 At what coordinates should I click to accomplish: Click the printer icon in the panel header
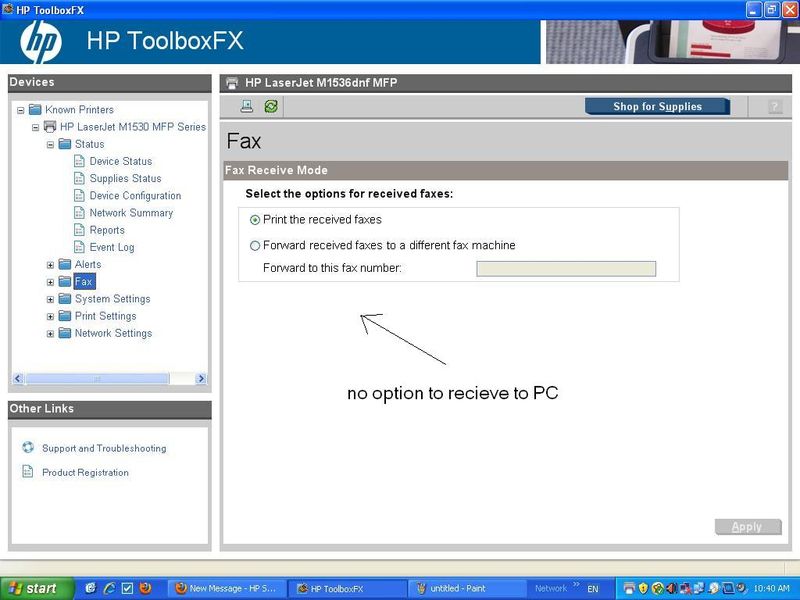click(x=232, y=83)
